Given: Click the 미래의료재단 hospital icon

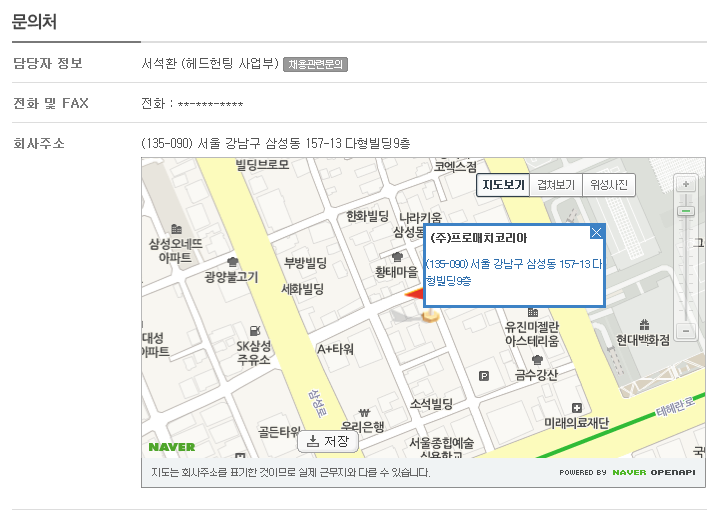Looking at the screenshot, I should click(576, 407).
